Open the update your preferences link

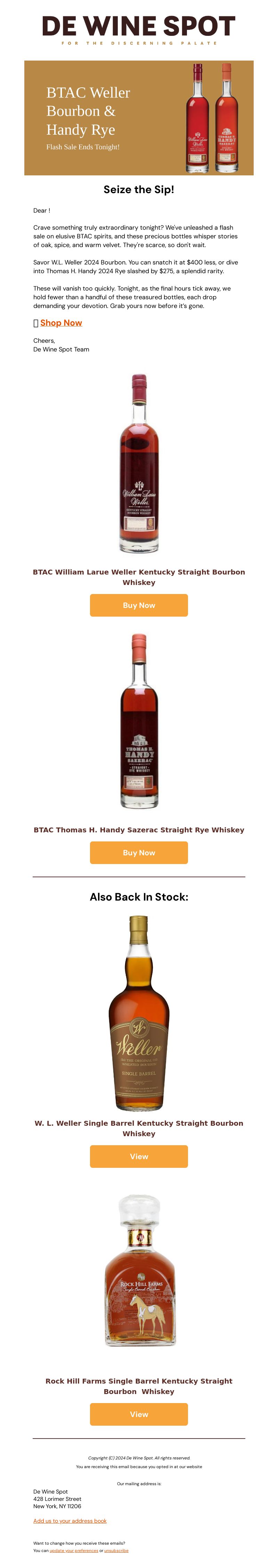74,1550
